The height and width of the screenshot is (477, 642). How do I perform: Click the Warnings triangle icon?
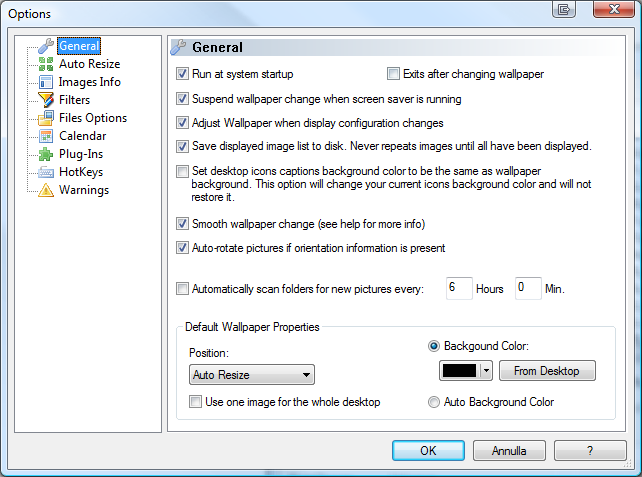click(x=46, y=190)
